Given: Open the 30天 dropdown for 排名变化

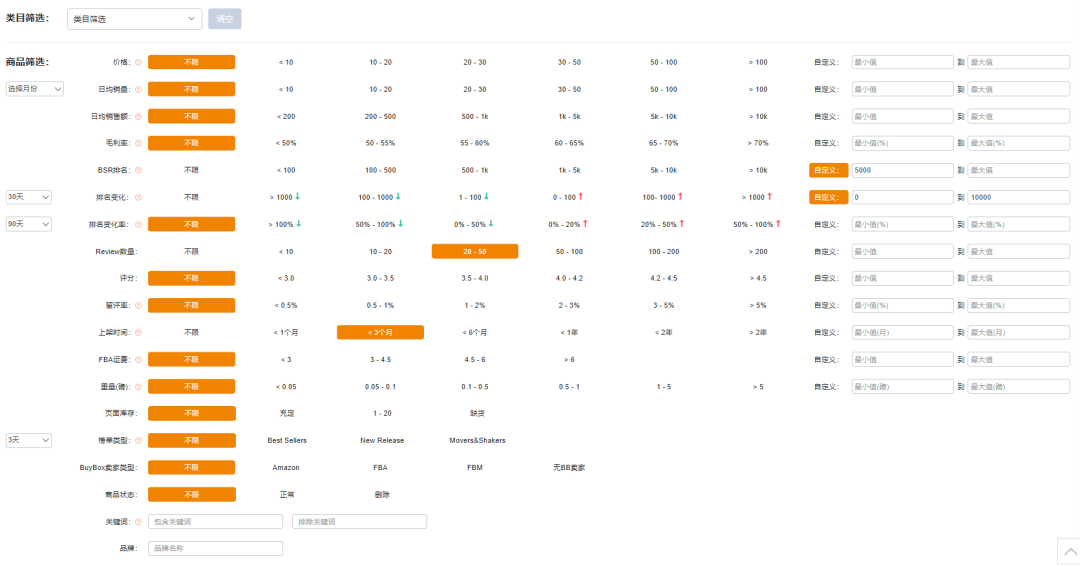Looking at the screenshot, I should point(28,197).
